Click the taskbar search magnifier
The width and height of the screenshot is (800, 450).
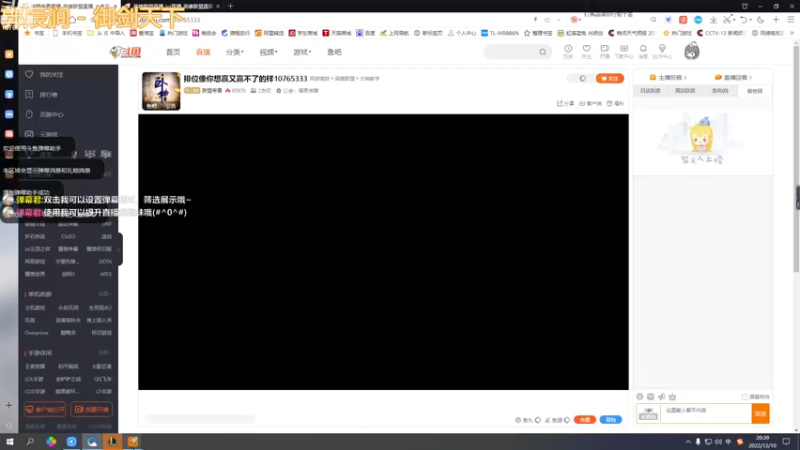click(30, 442)
